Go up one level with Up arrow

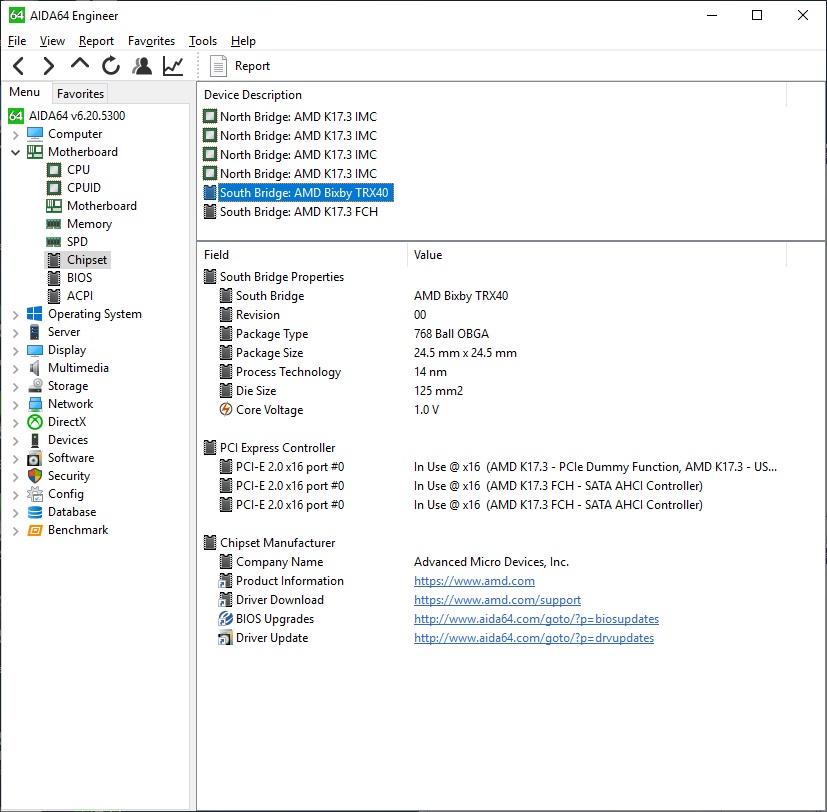pos(80,66)
